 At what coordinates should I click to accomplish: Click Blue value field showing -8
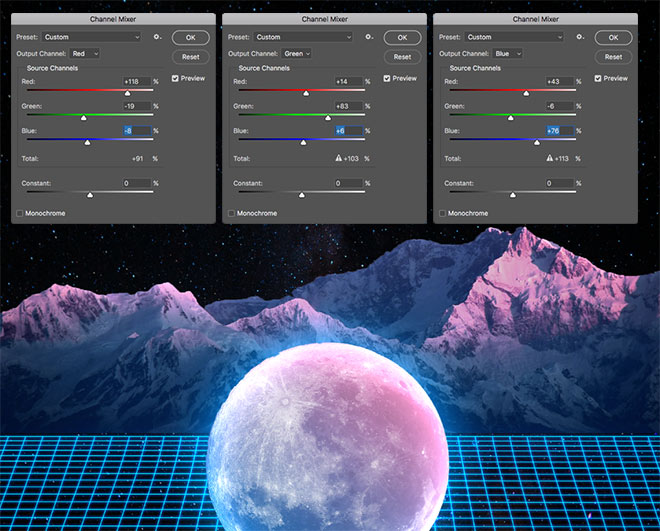click(x=137, y=131)
